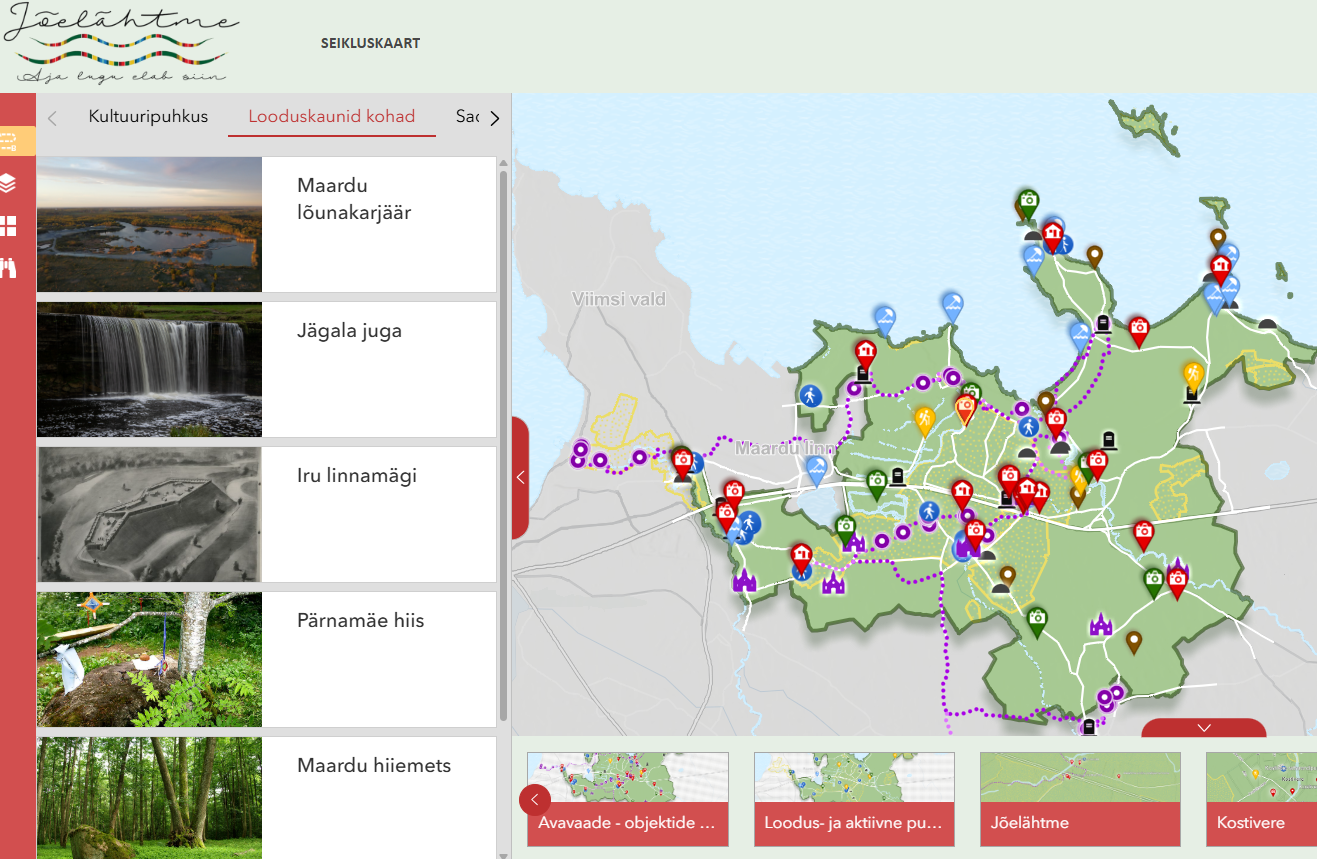This screenshot has width=1317, height=859.
Task: Switch to the Kultuuripuhkus tab
Action: tap(148, 117)
